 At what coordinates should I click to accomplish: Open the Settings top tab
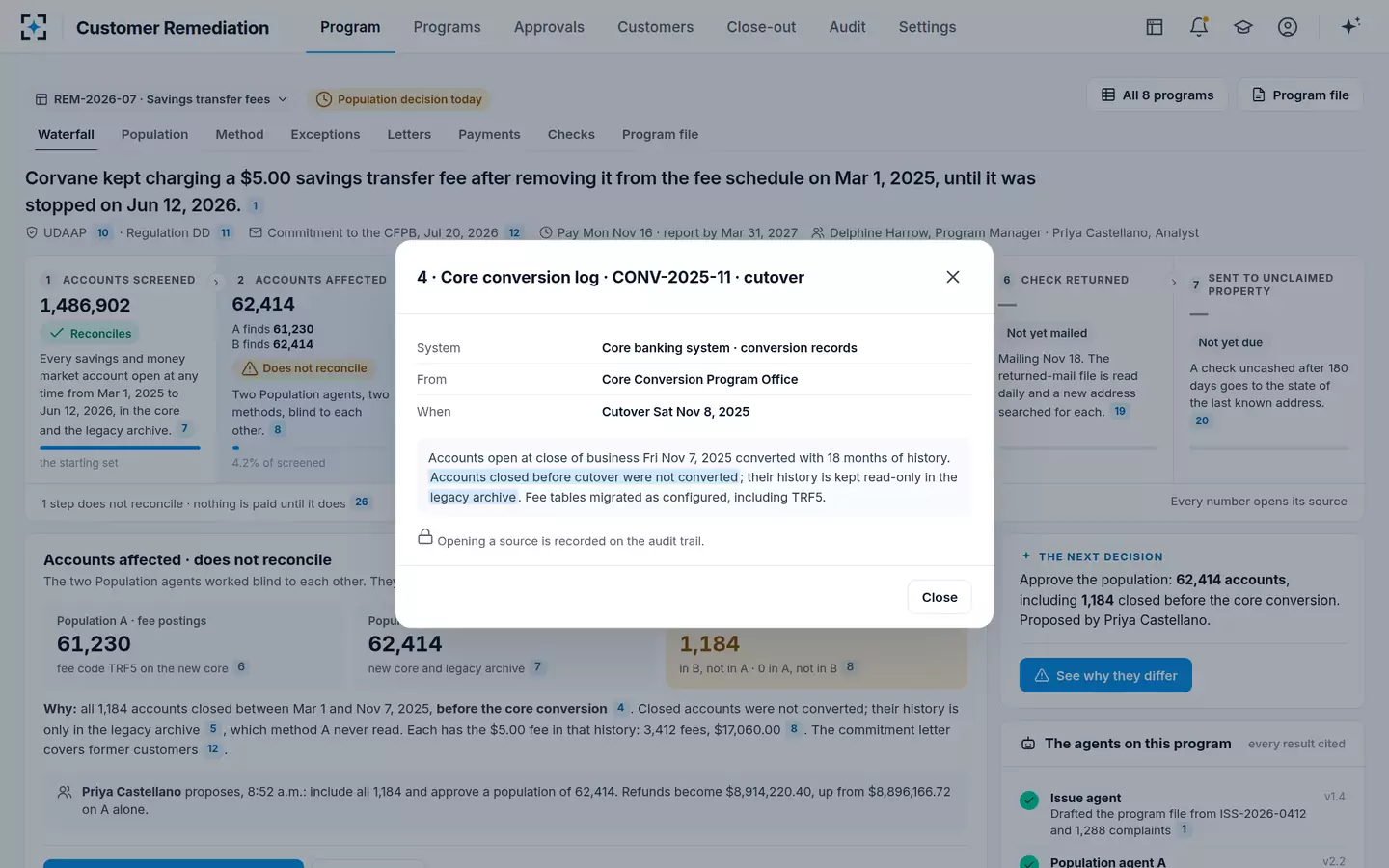(927, 27)
